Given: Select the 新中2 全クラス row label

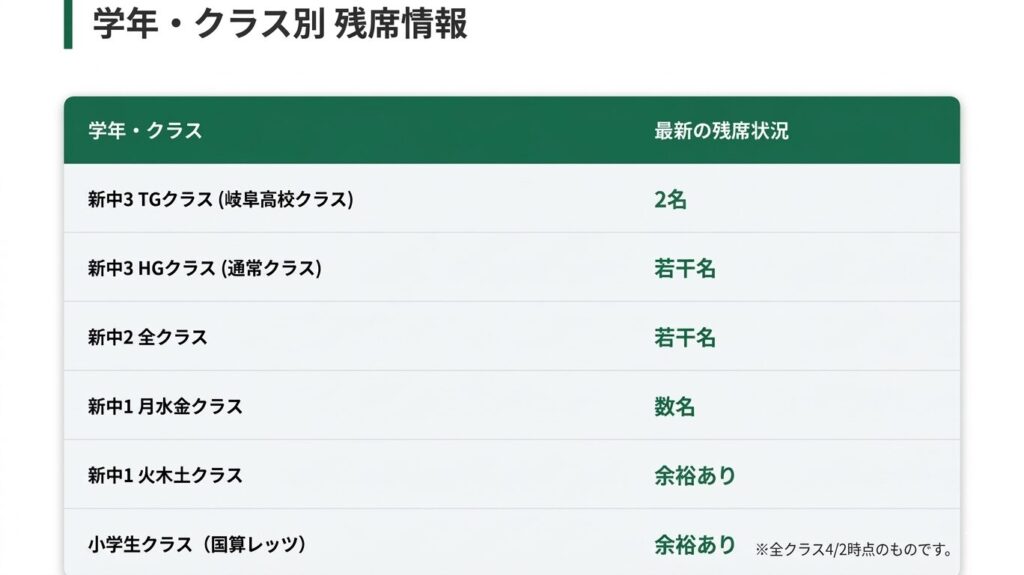Looking at the screenshot, I should pyautogui.click(x=147, y=337).
